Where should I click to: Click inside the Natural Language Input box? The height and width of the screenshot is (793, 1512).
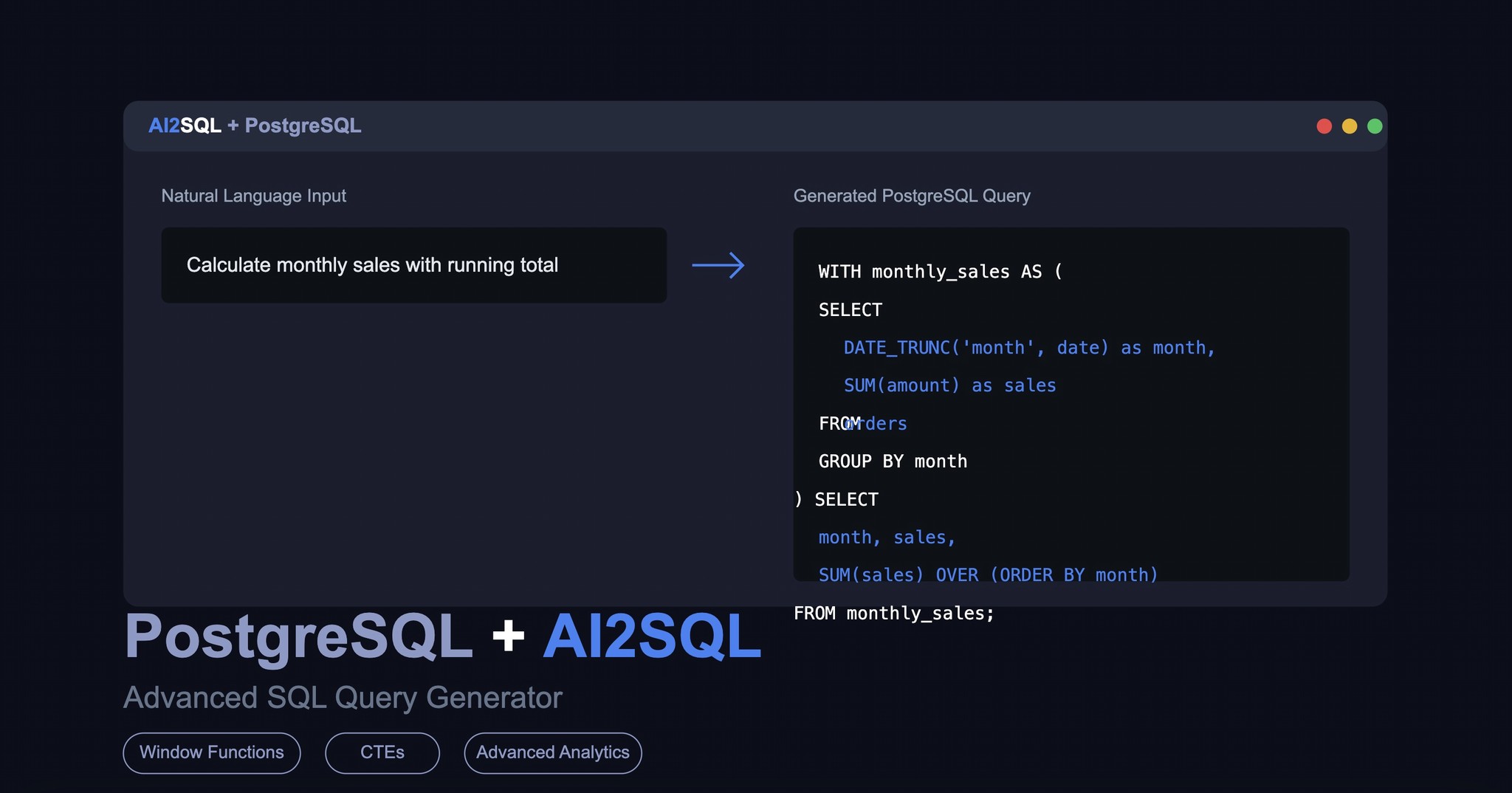click(x=413, y=265)
